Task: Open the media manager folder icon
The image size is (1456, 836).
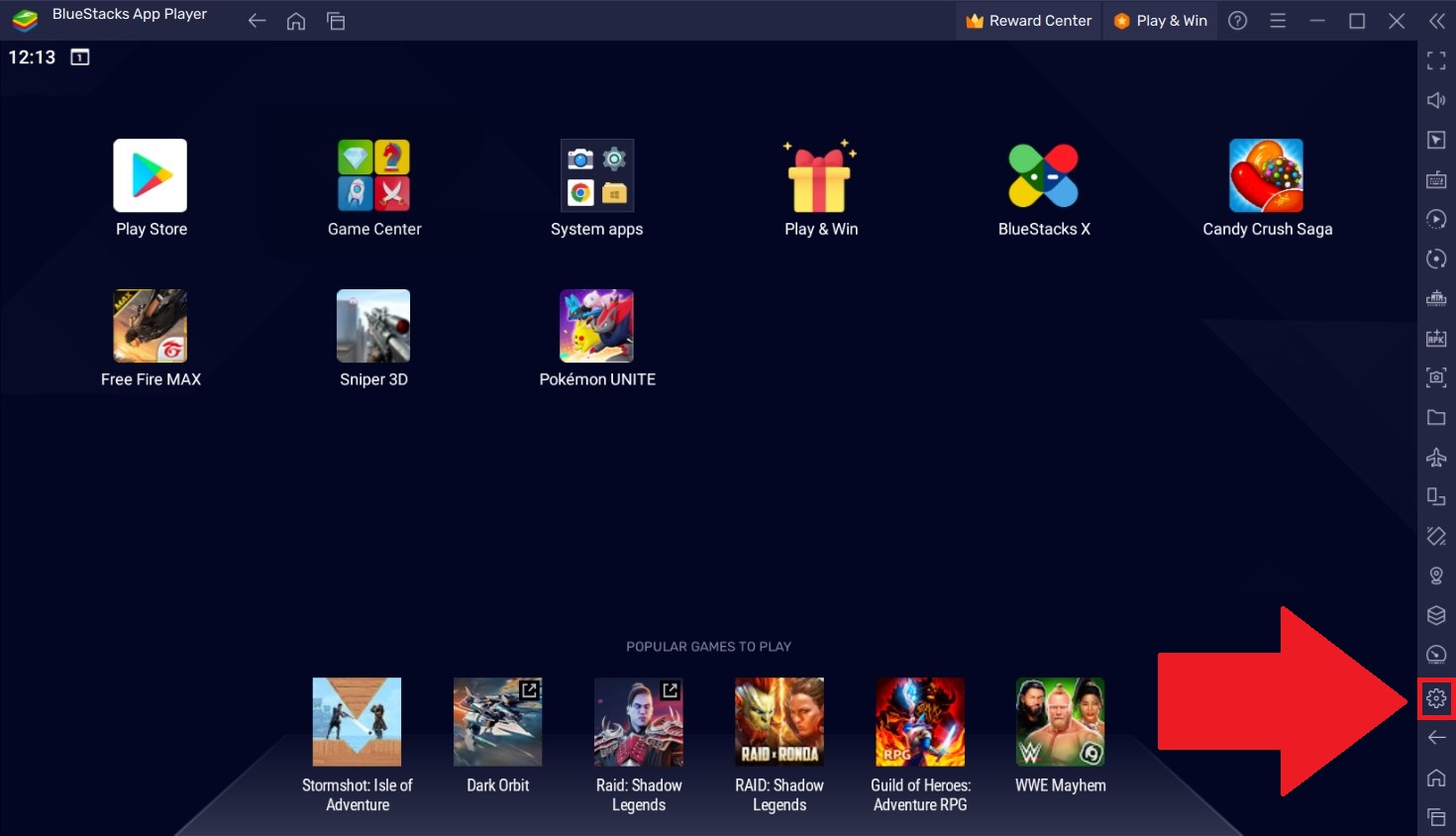Action: point(1436,417)
